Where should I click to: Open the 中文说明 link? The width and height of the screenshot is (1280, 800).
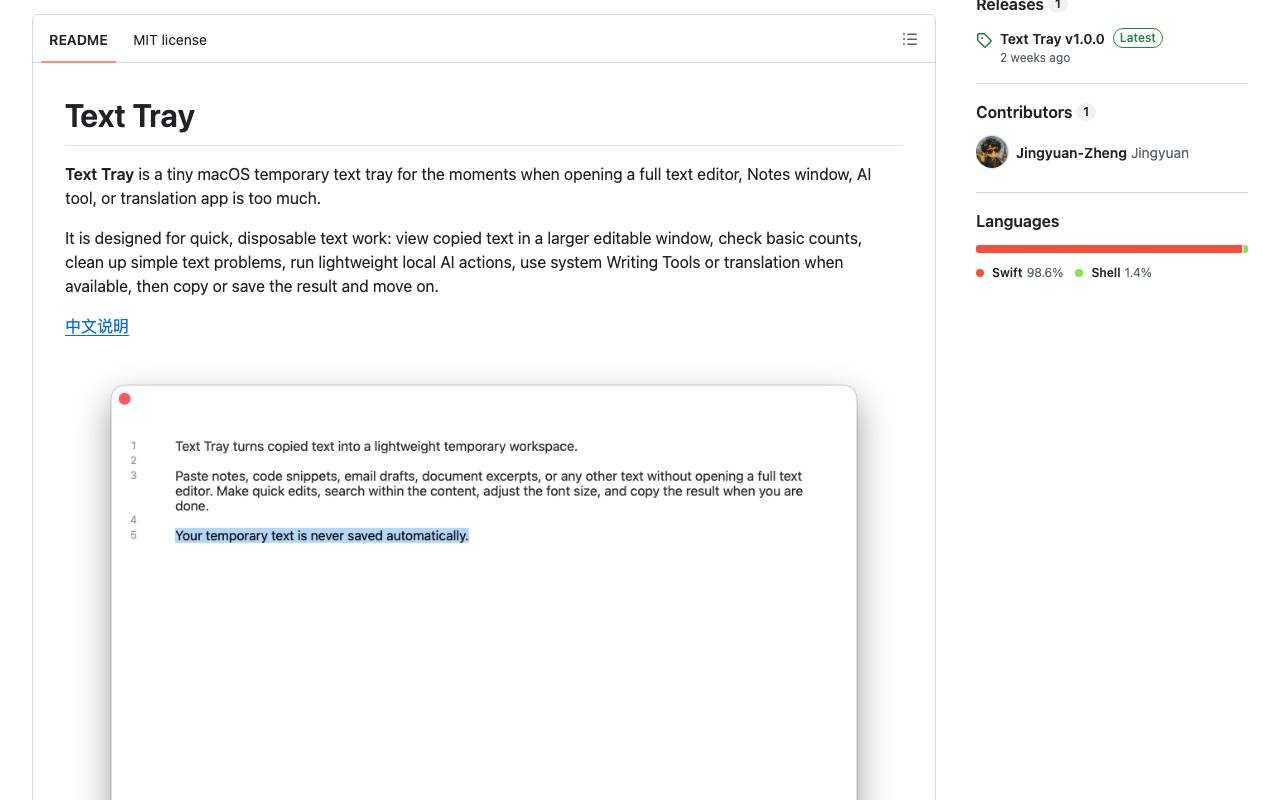pos(97,326)
